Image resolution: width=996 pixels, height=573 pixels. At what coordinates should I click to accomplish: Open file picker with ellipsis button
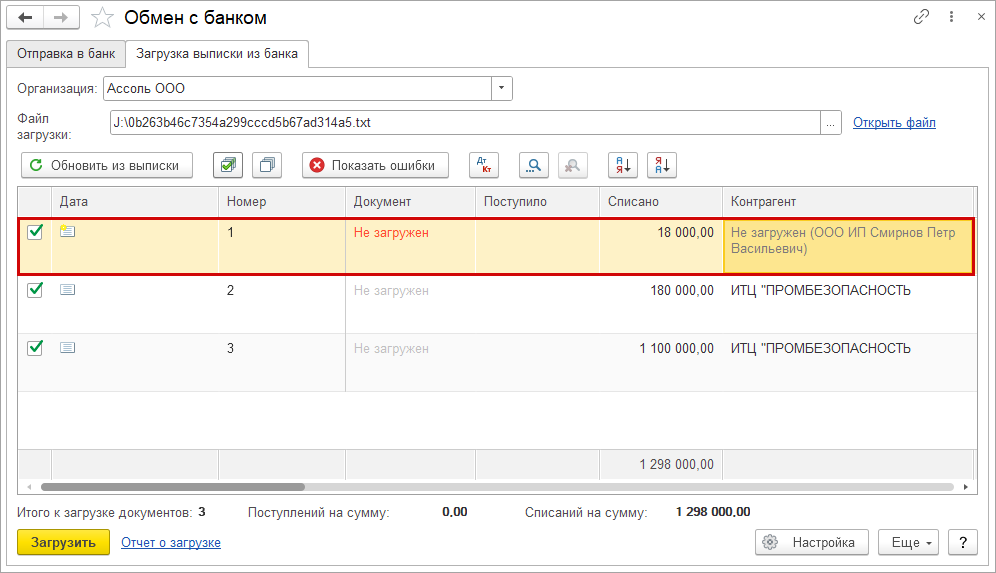point(830,123)
